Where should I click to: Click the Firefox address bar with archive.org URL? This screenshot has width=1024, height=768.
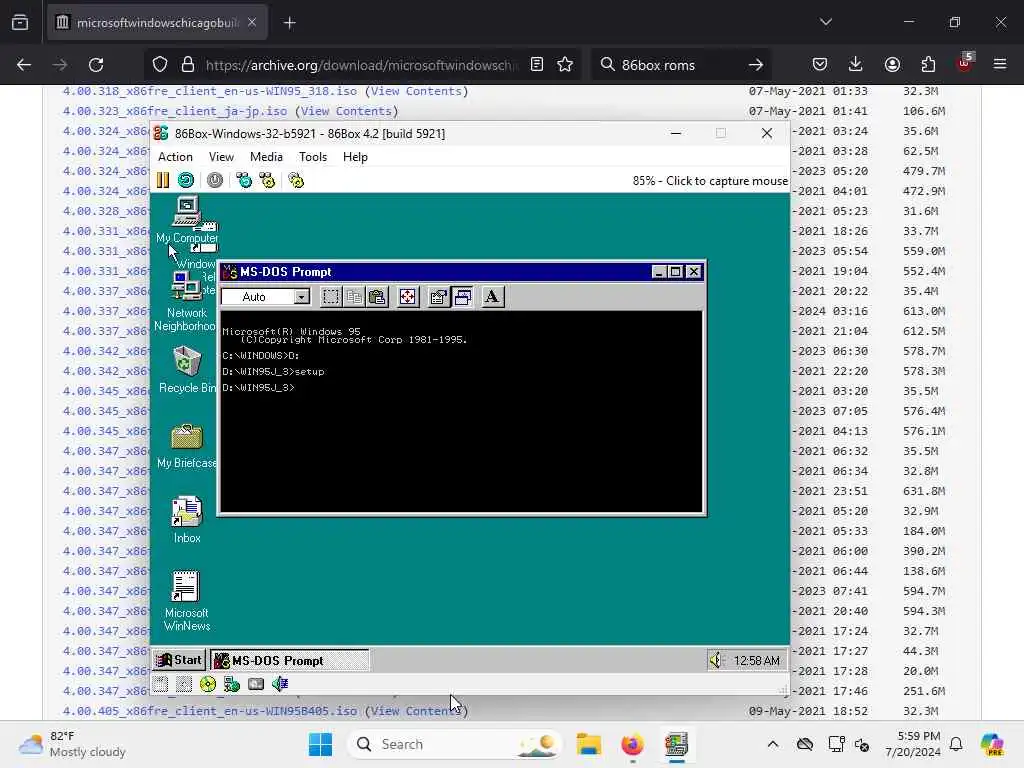click(x=362, y=65)
